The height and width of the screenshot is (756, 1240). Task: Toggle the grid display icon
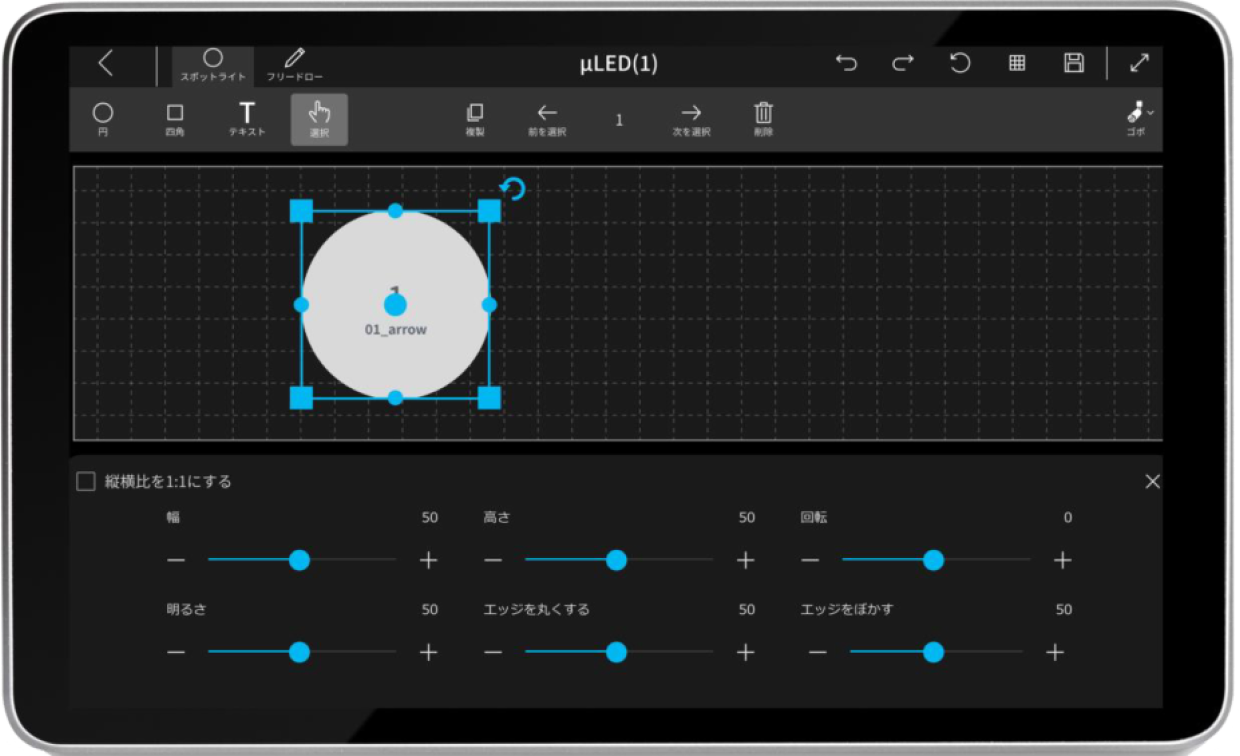coord(1017,64)
